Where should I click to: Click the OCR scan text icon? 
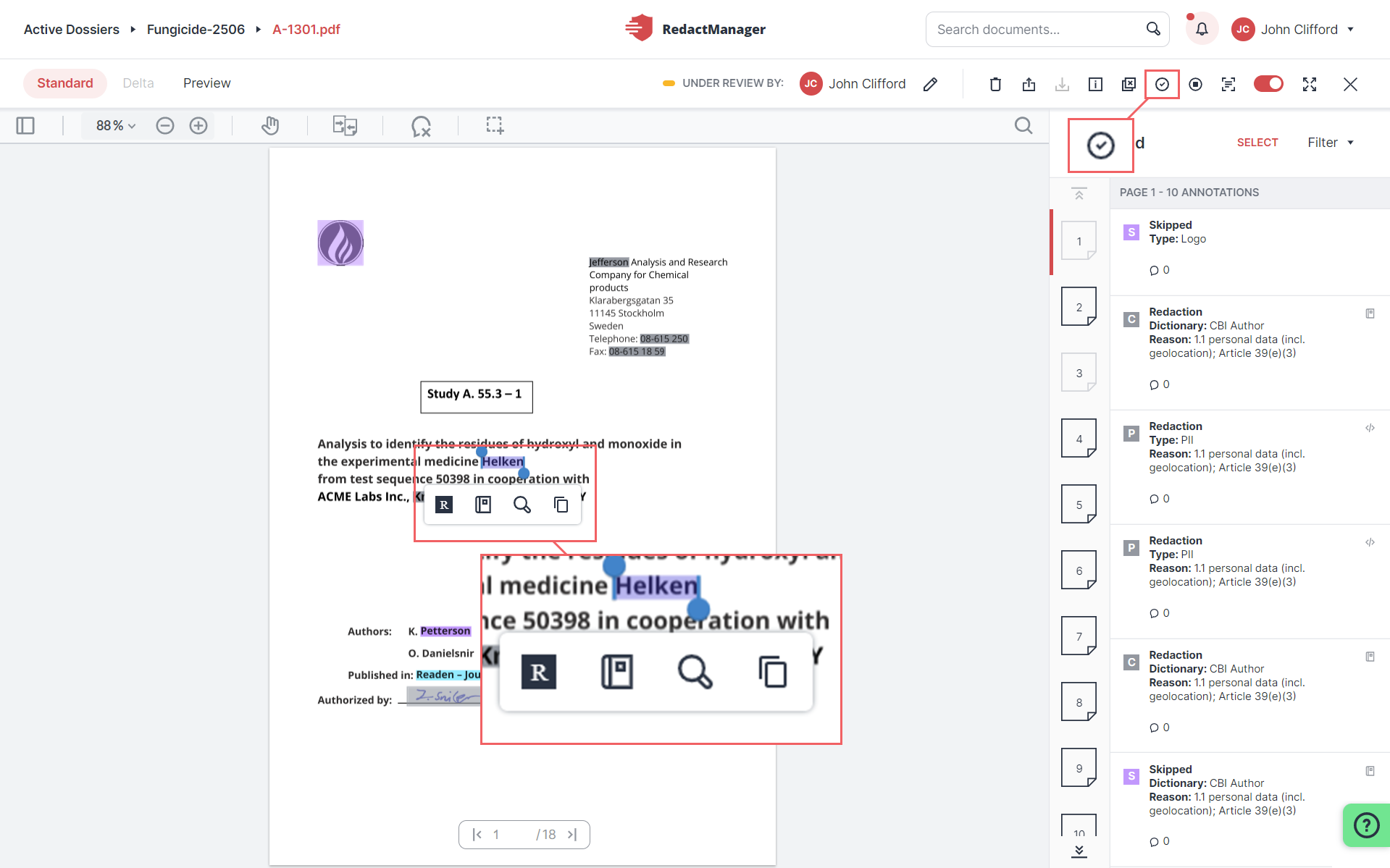coord(1228,84)
